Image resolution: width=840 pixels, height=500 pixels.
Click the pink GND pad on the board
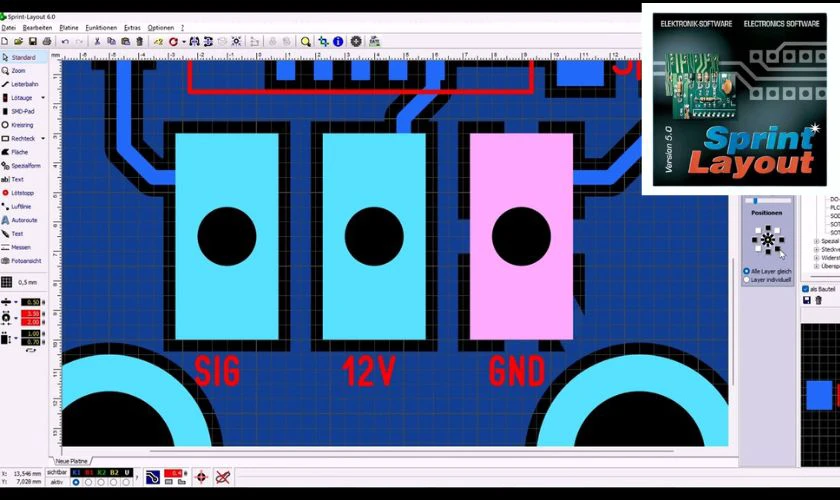point(521,236)
